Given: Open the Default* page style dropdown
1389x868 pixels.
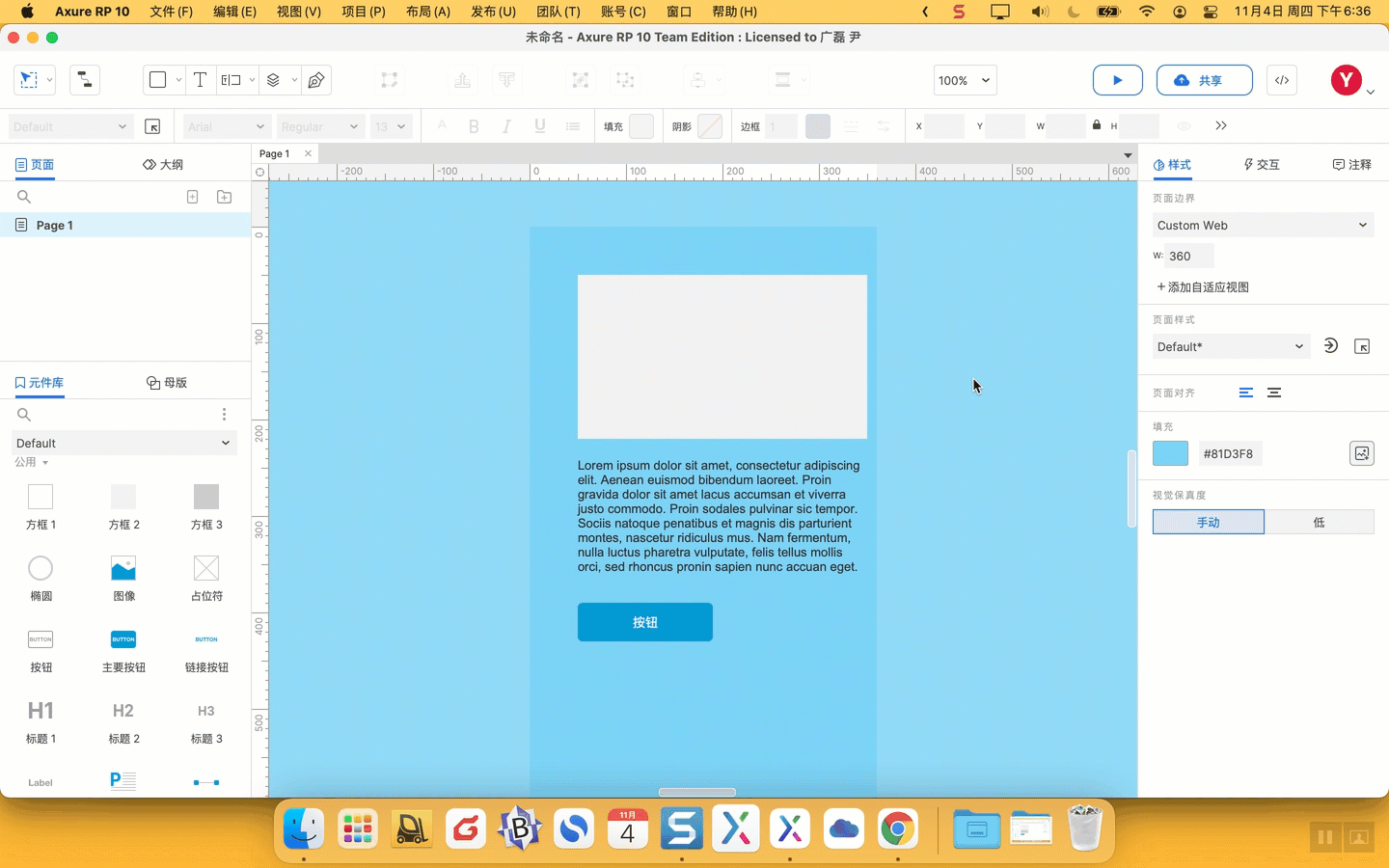Looking at the screenshot, I should (x=1232, y=346).
